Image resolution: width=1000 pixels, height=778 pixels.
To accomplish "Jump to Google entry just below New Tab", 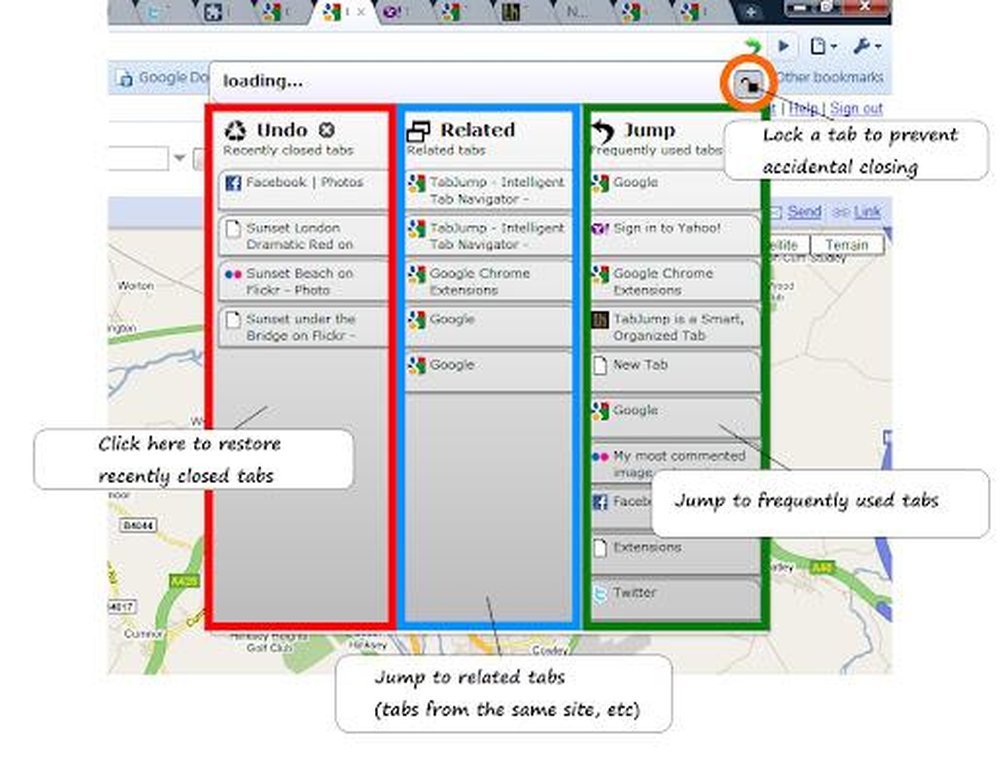I will pos(675,418).
